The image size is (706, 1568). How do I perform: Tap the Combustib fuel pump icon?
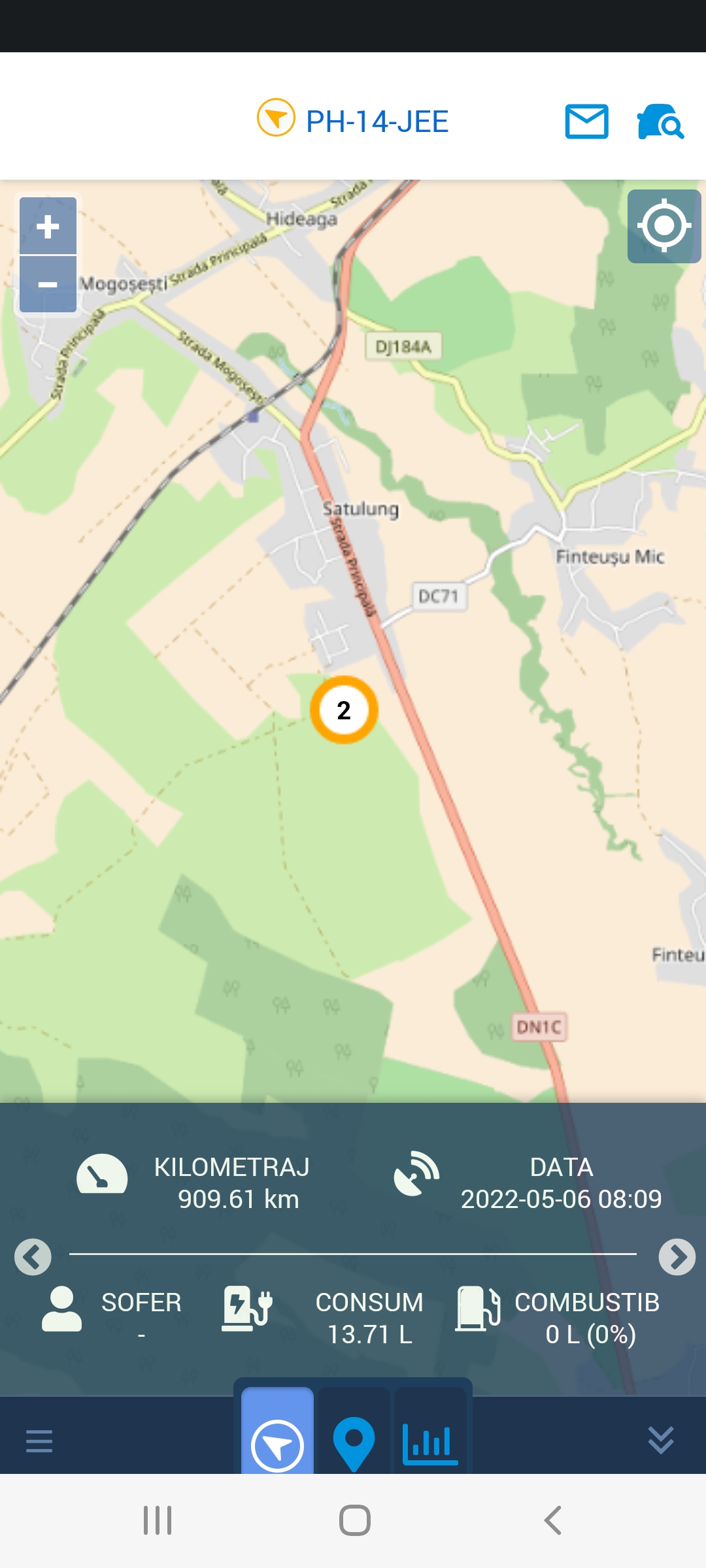[x=478, y=1309]
